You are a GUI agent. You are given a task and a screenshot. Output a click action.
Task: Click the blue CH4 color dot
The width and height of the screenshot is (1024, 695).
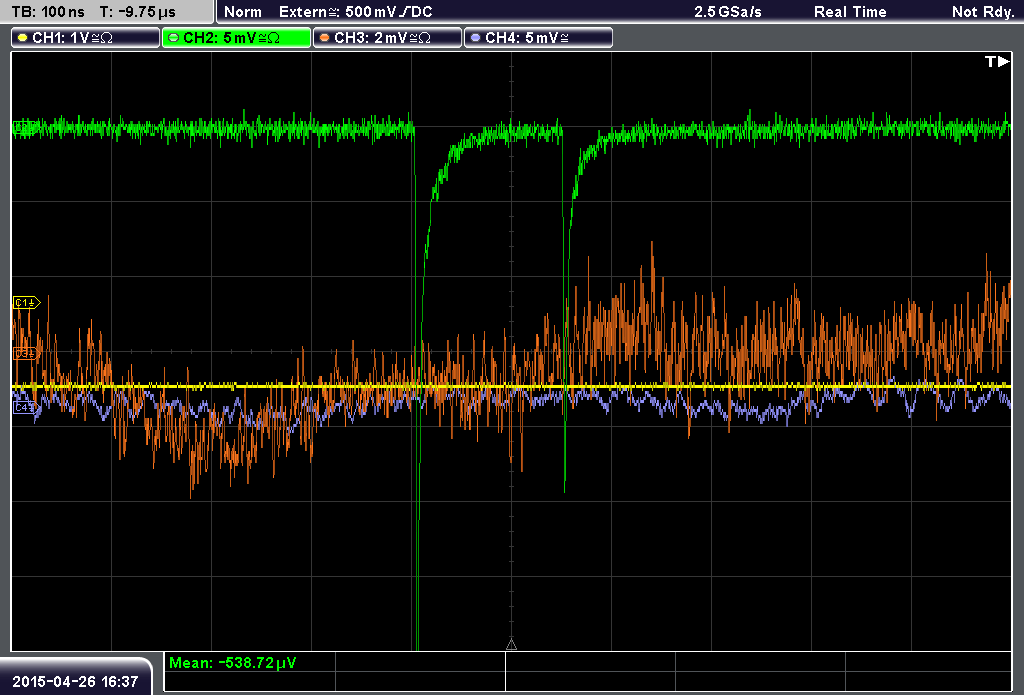click(475, 38)
